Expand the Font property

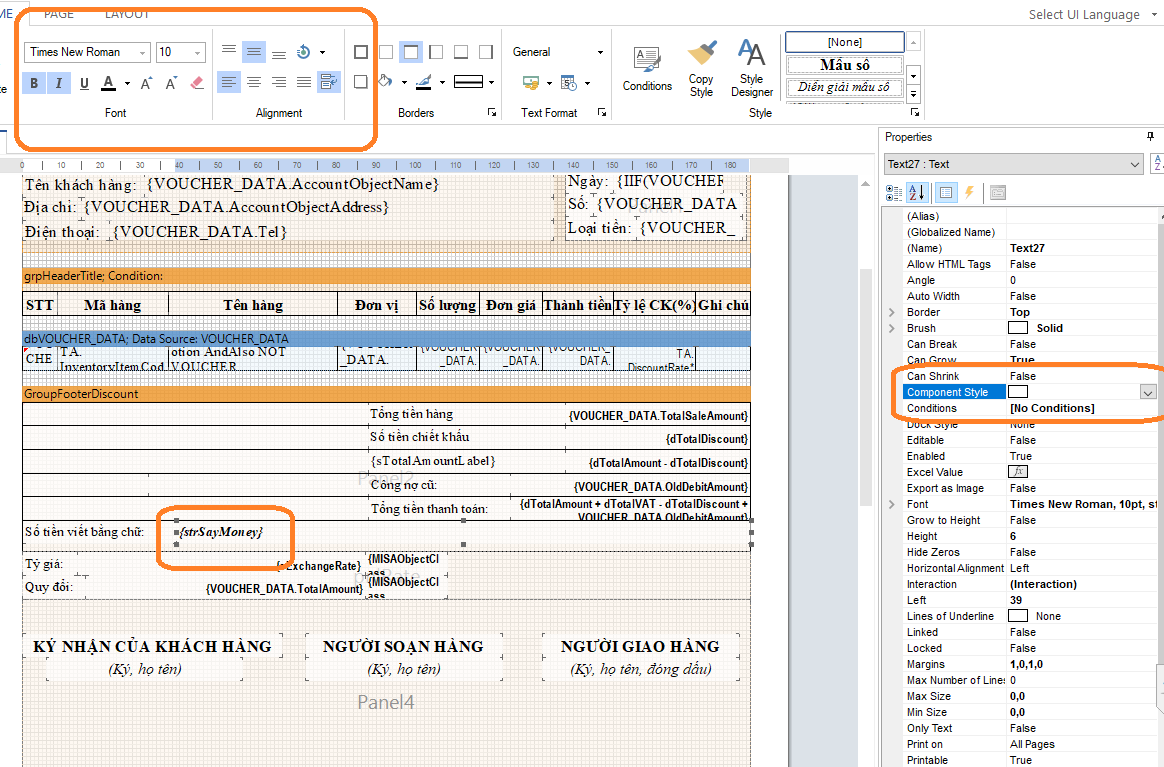(892, 504)
